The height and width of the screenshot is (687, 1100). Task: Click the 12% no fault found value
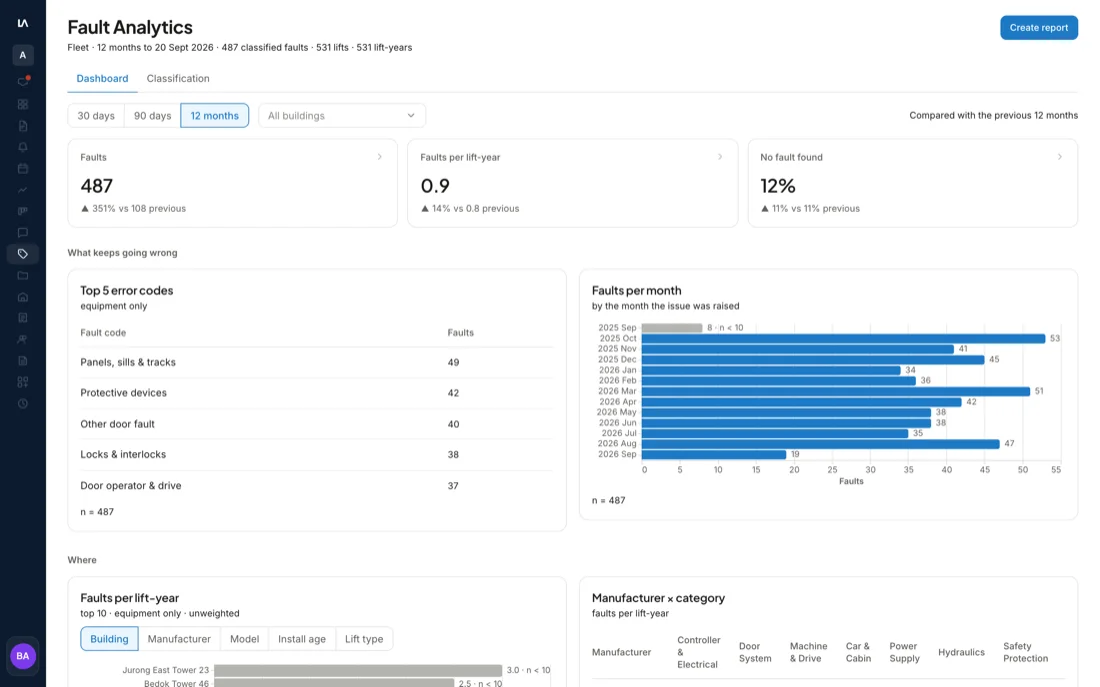click(778, 186)
